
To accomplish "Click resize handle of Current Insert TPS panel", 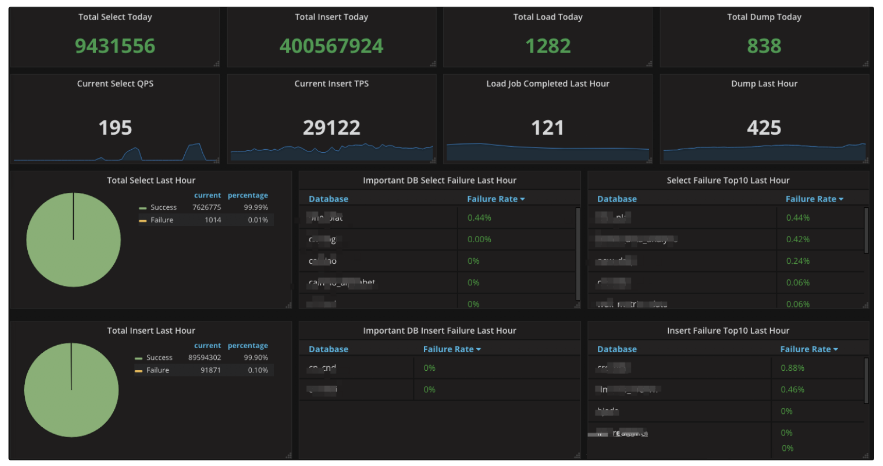I will point(432,159).
